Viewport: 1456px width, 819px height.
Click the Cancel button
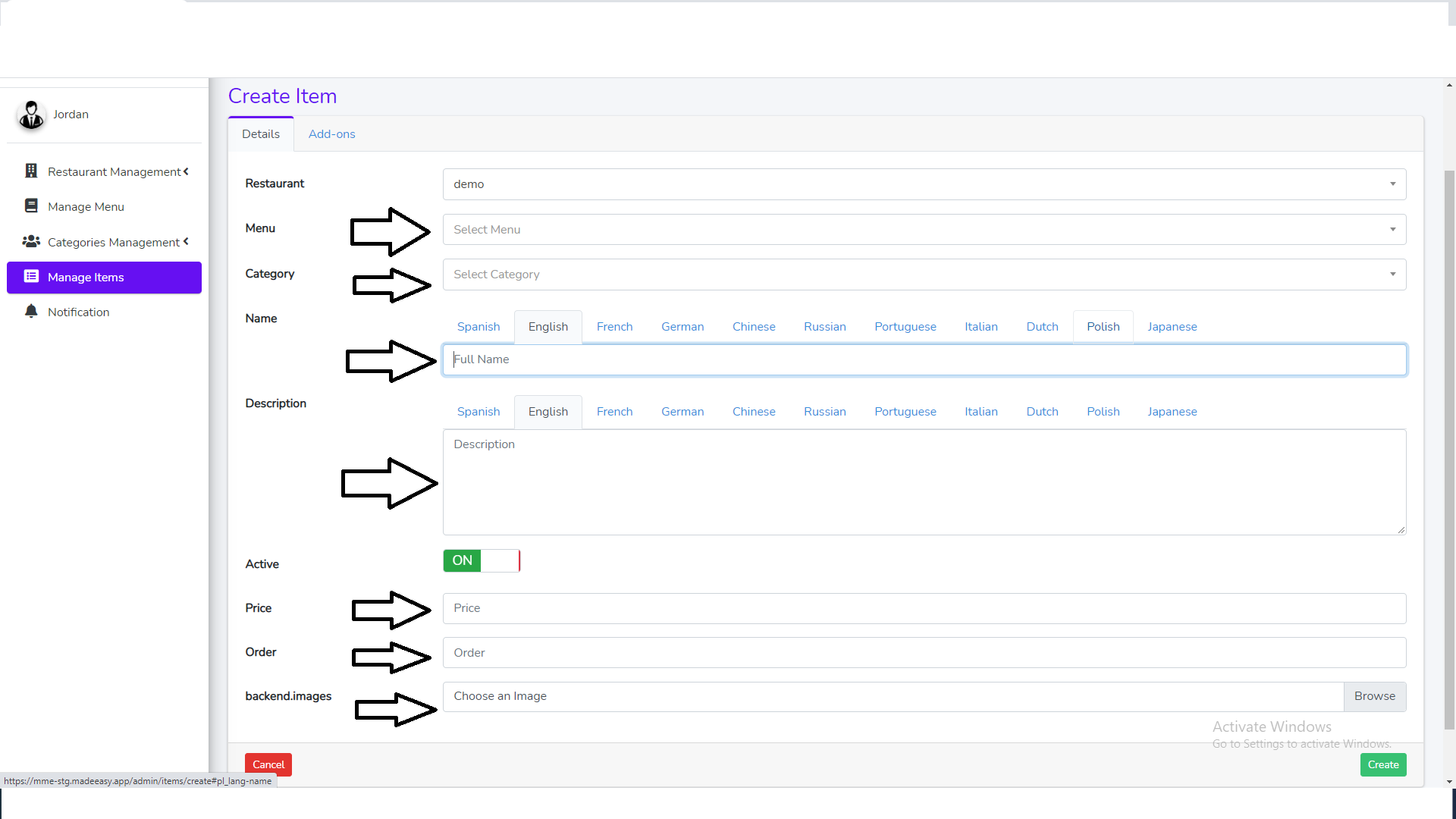pyautogui.click(x=268, y=764)
